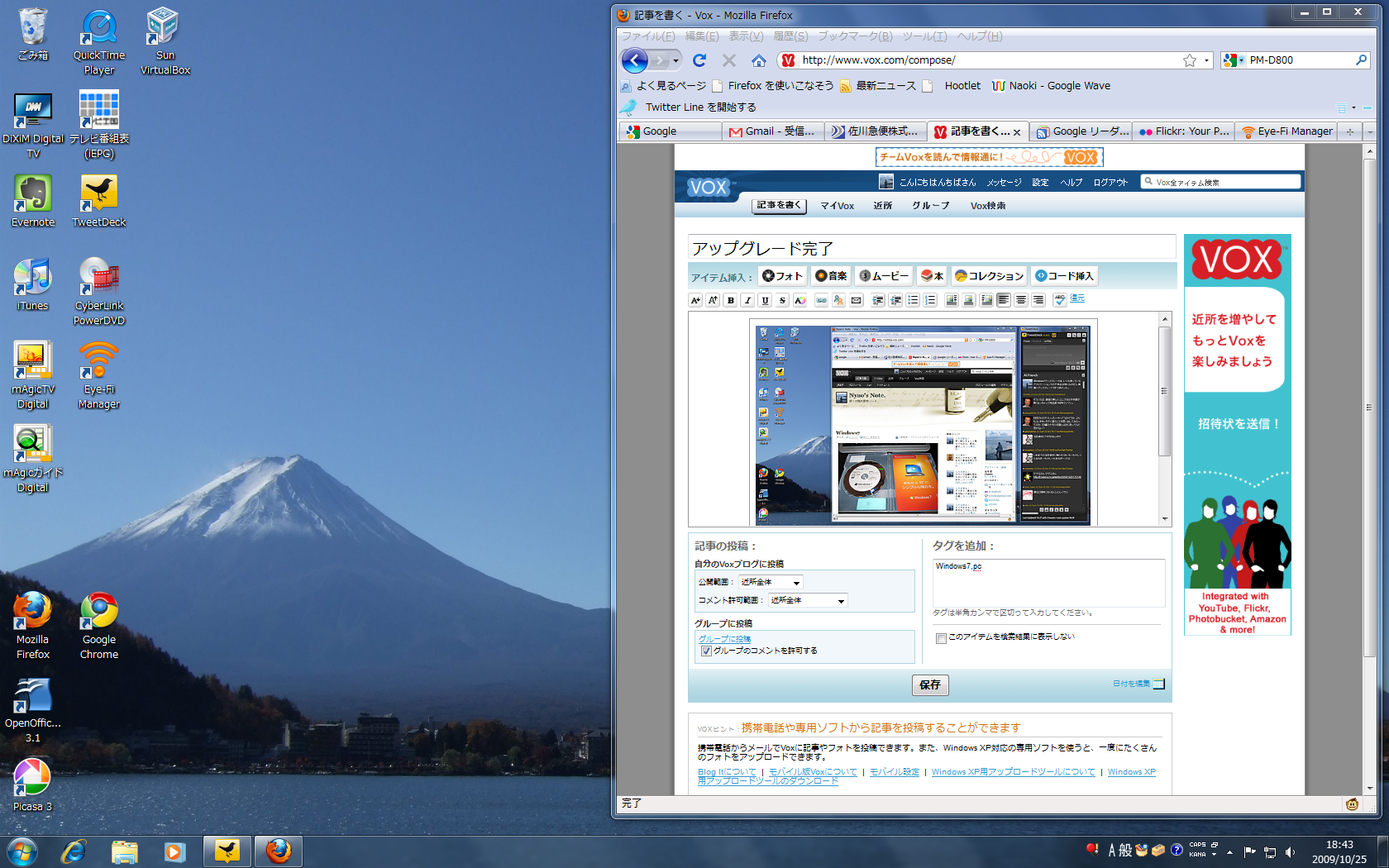
Task: Switch to the Gmail browser tab
Action: (772, 131)
